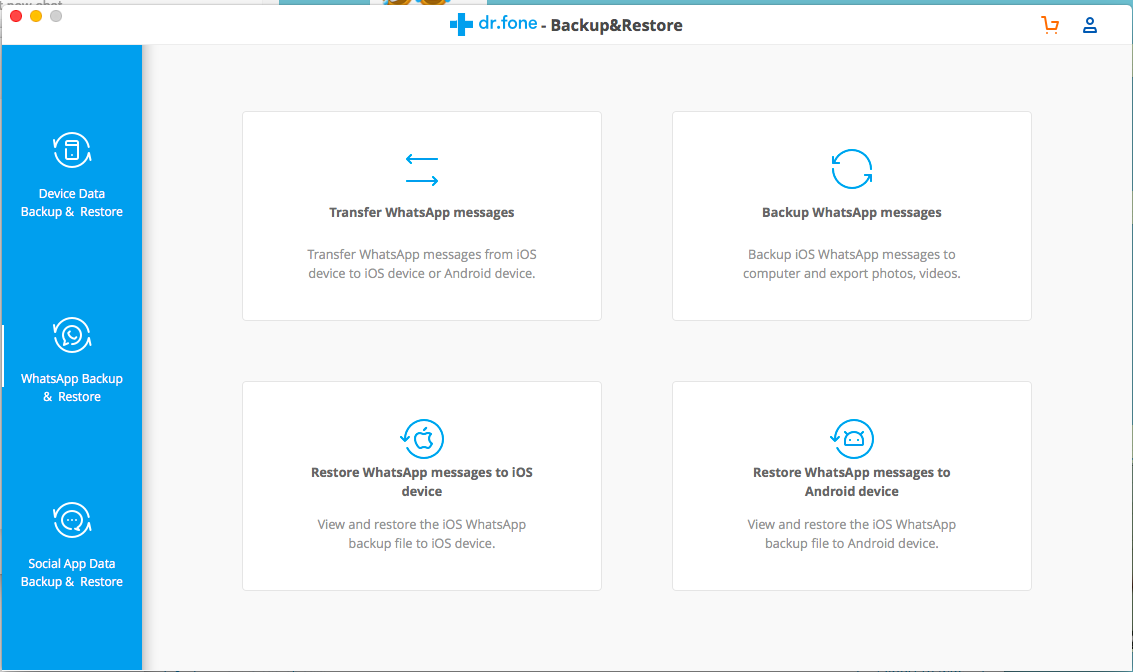Select Device Data Backup & Restore label
This screenshot has width=1133, height=672.
72,203
